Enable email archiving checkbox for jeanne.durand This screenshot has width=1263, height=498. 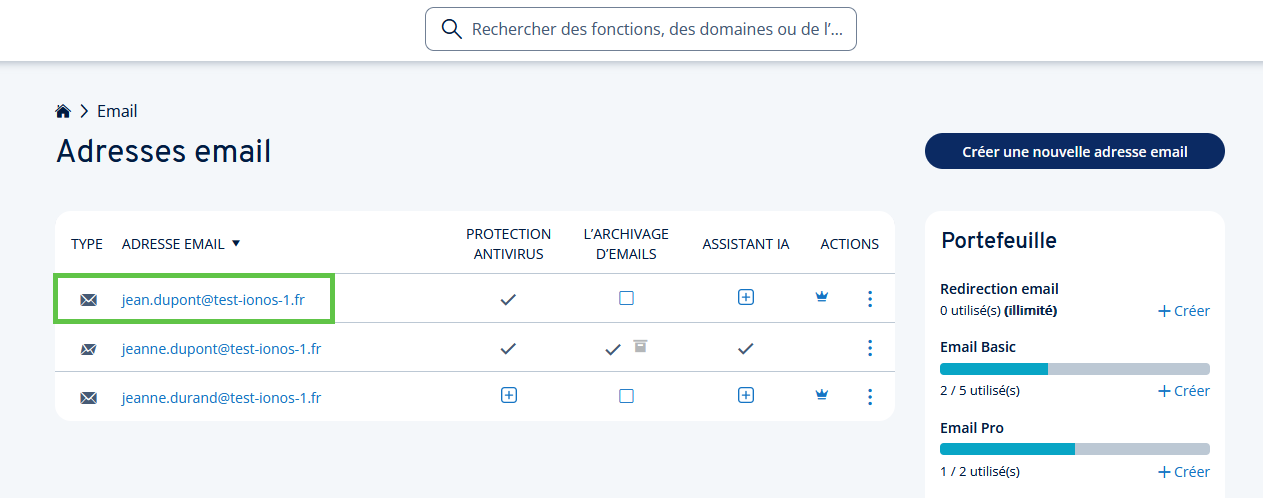(626, 396)
